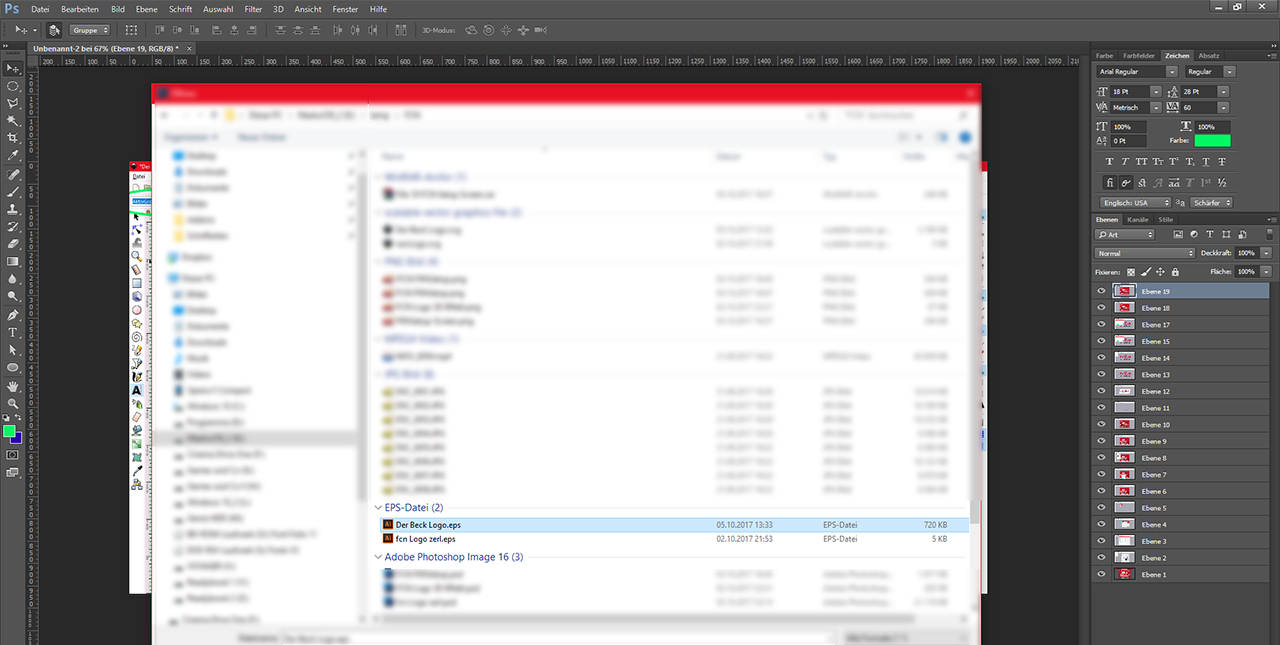Open the Filter menu
Screen dimensions: 1280x645
253,9
